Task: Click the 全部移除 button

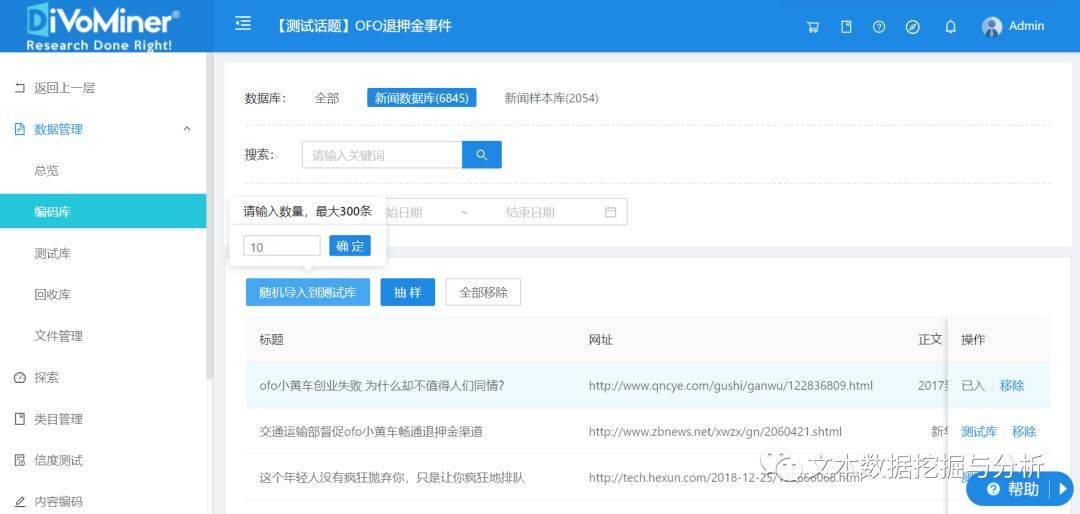Action: [x=484, y=292]
